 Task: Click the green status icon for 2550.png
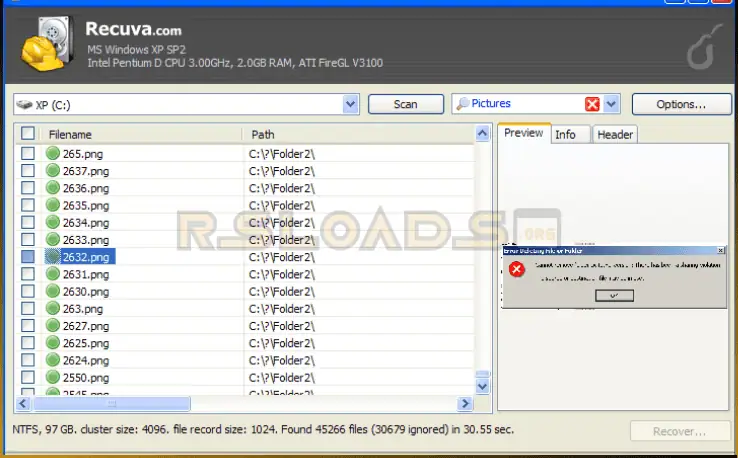(53, 377)
